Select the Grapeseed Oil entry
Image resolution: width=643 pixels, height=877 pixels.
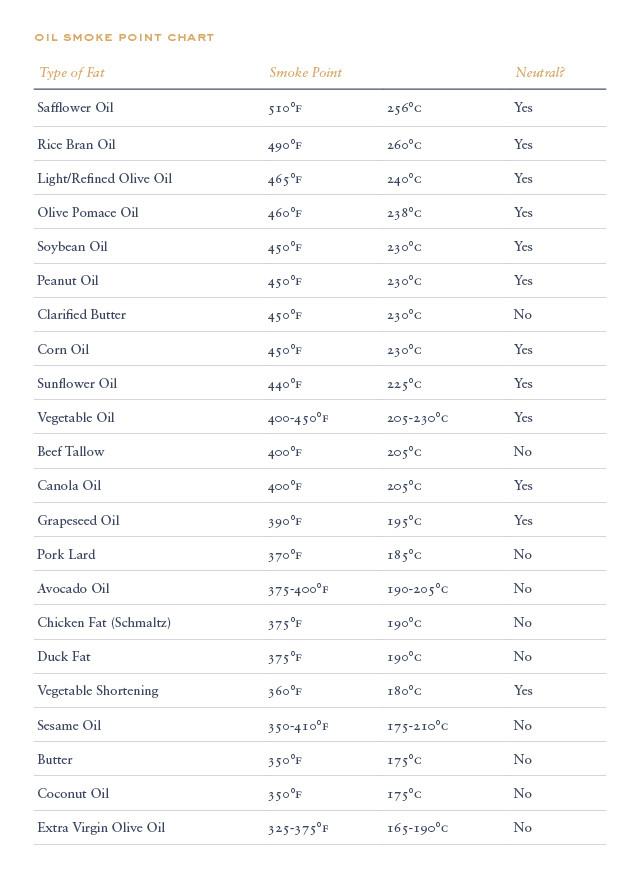pos(78,521)
